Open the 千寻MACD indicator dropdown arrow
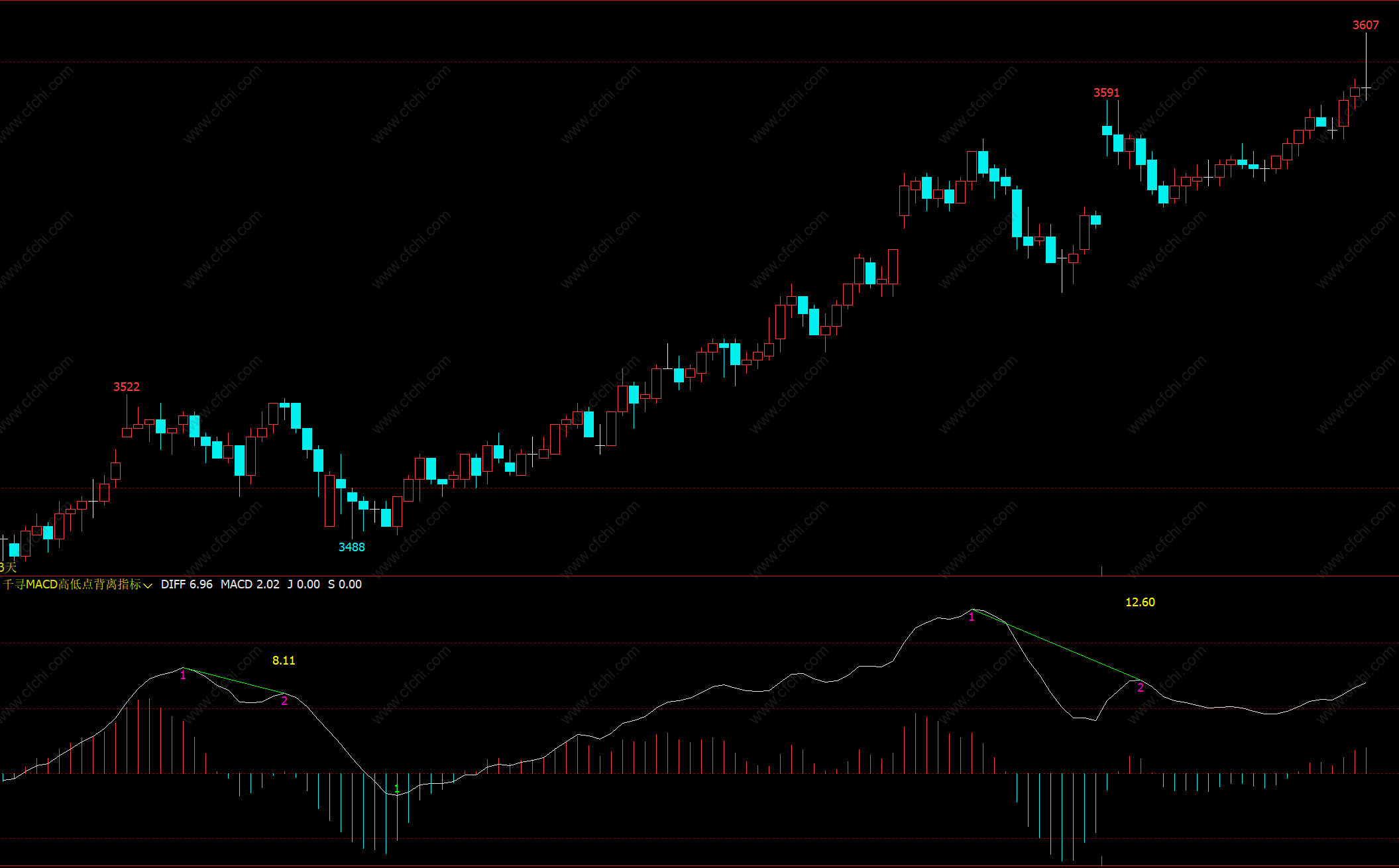The image size is (1399, 868). 148,585
